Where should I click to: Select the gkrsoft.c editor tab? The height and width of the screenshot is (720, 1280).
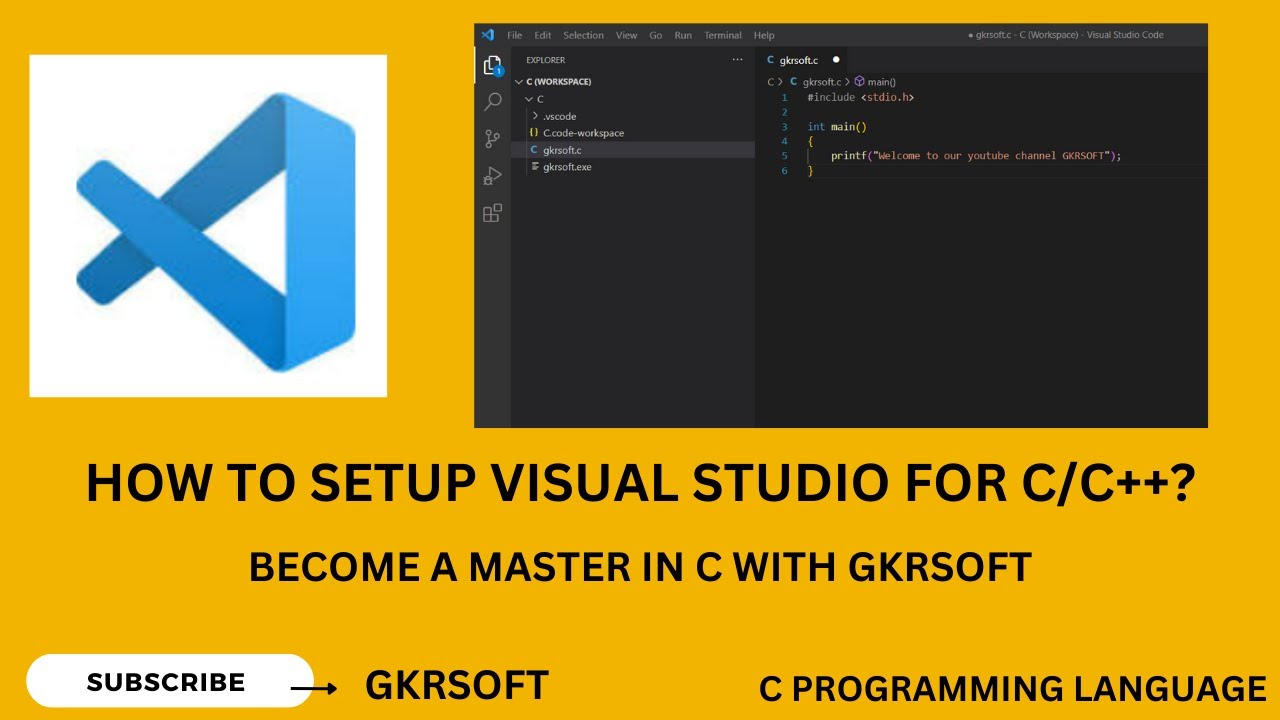tap(801, 60)
